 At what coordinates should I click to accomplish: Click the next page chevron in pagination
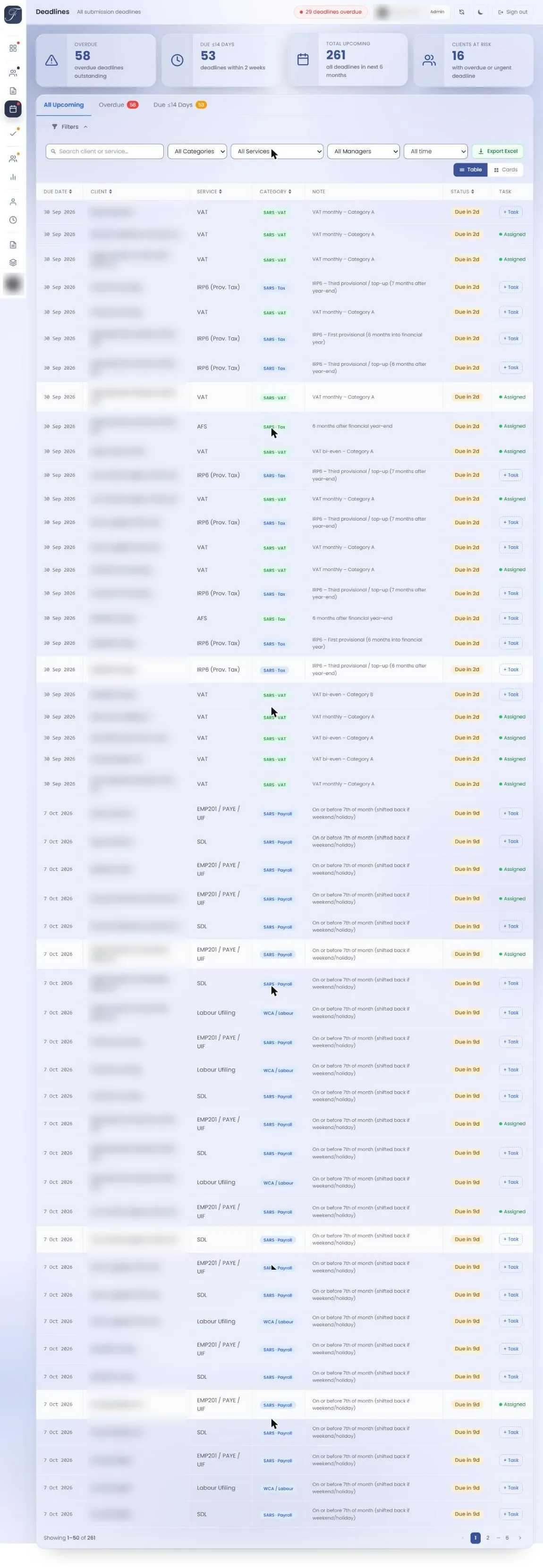(519, 1538)
